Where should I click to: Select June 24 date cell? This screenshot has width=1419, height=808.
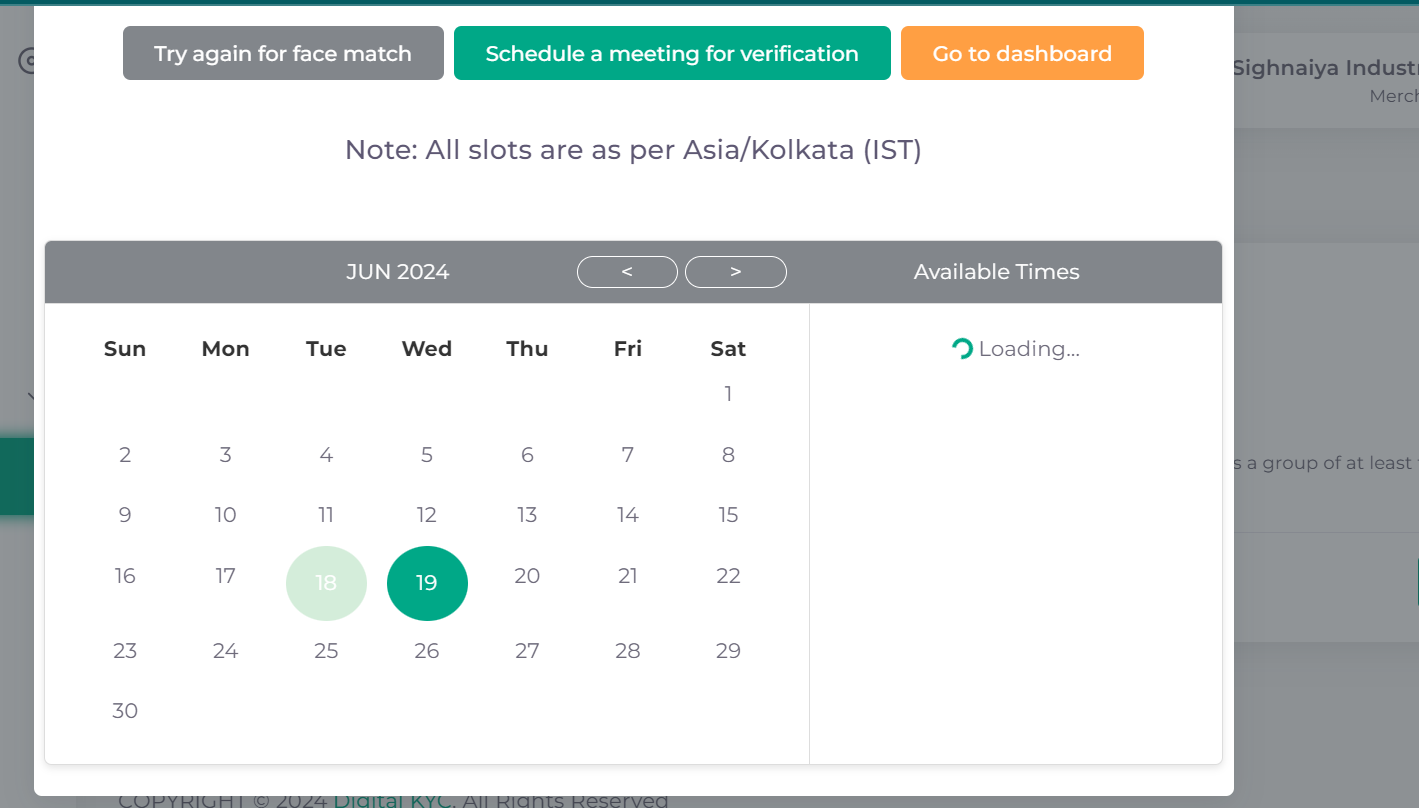226,651
